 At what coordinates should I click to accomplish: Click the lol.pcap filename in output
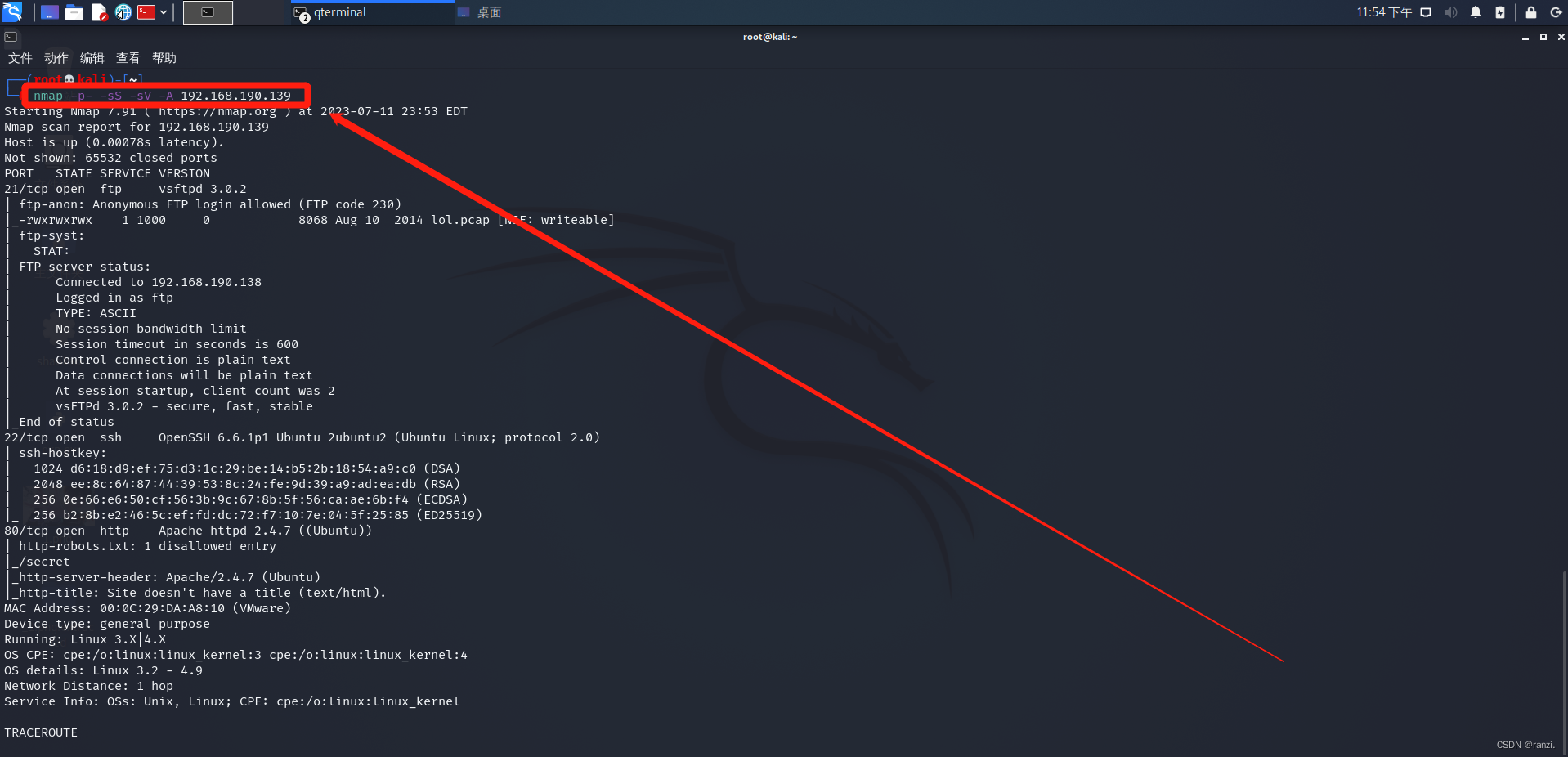point(460,220)
